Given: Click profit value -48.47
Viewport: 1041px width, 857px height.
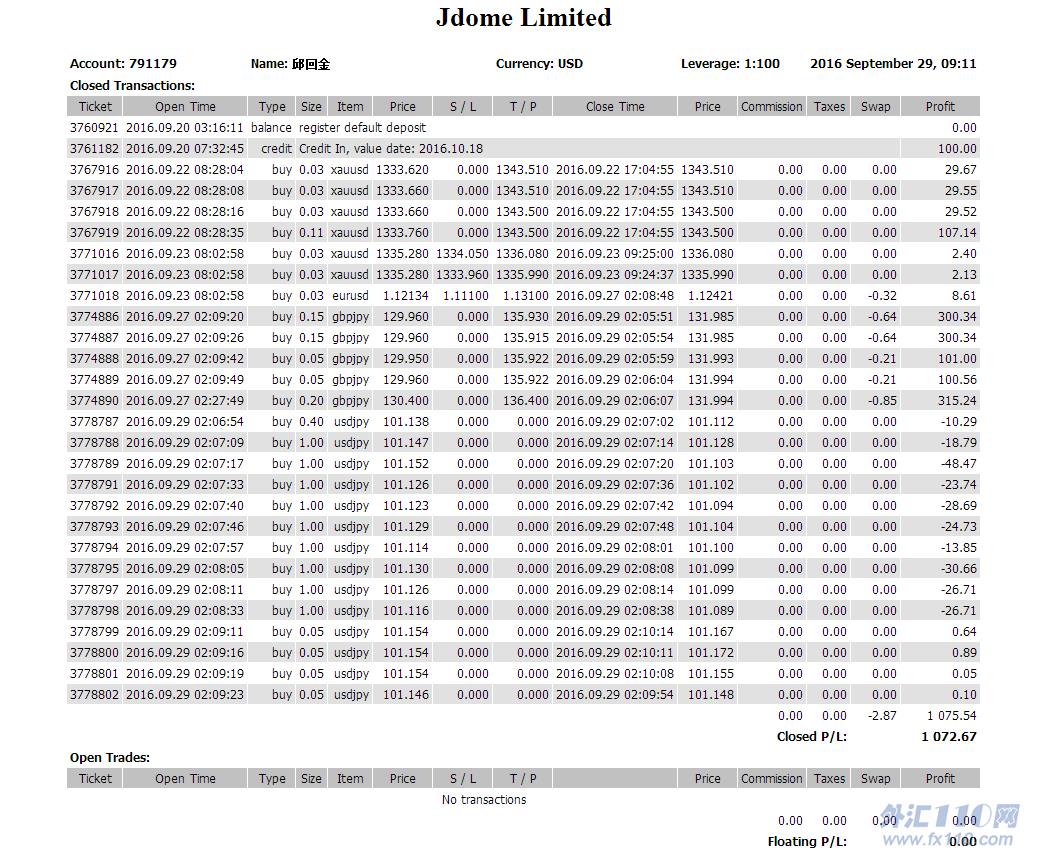Looking at the screenshot, I should (x=958, y=464).
